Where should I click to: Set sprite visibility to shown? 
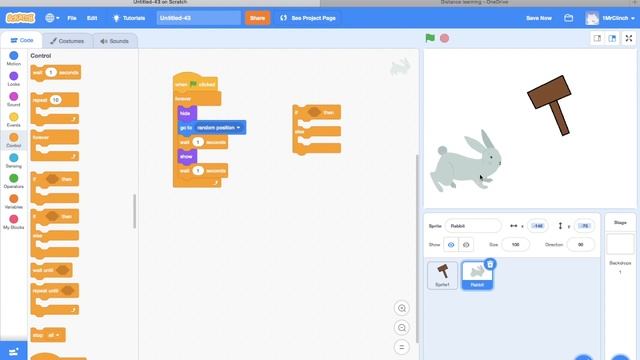click(451, 244)
